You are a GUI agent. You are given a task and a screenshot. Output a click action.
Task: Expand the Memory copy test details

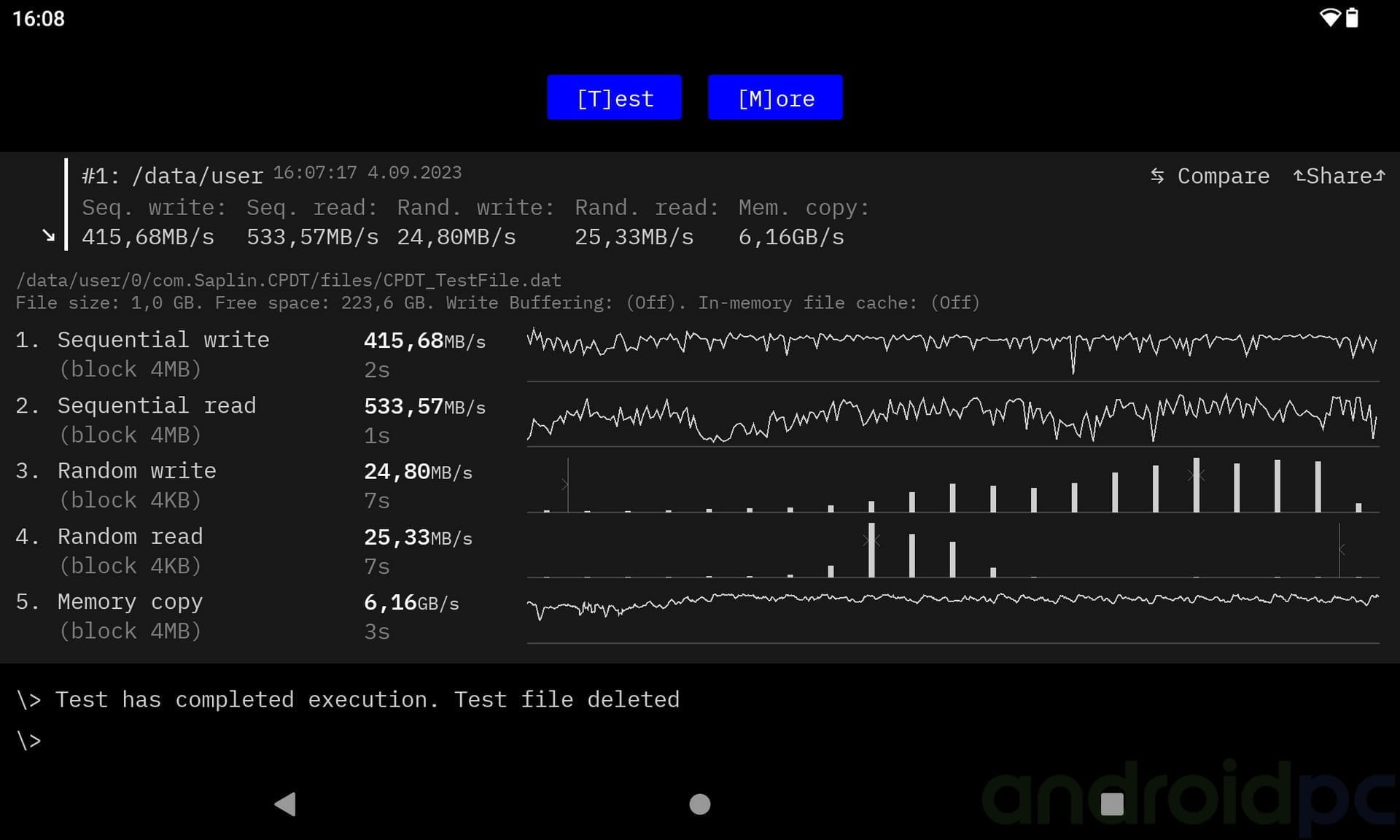tap(130, 601)
